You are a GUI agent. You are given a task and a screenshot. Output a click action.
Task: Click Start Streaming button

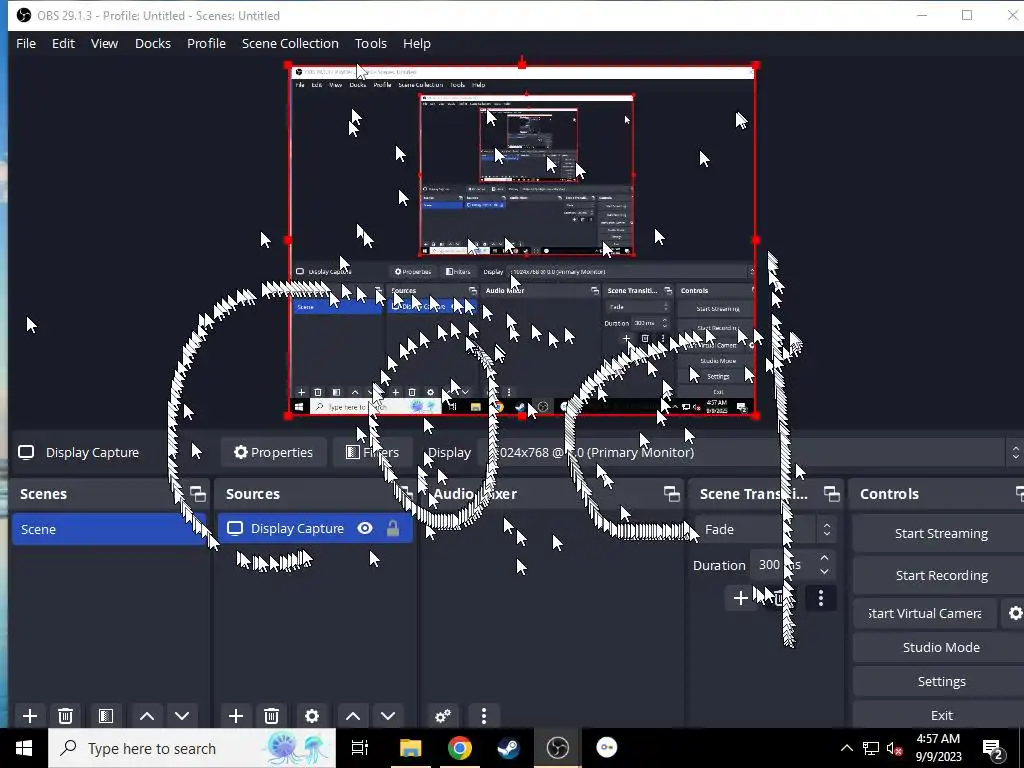[940, 534]
